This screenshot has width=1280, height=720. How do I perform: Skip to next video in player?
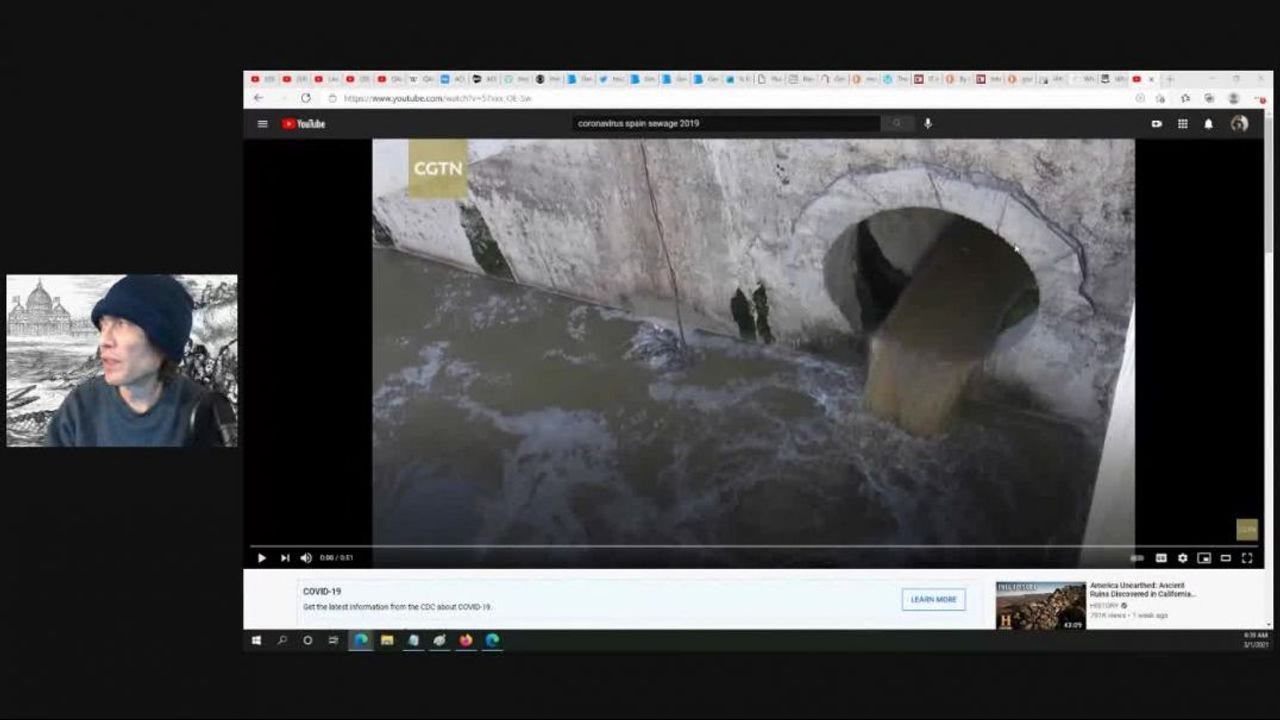pyautogui.click(x=285, y=558)
